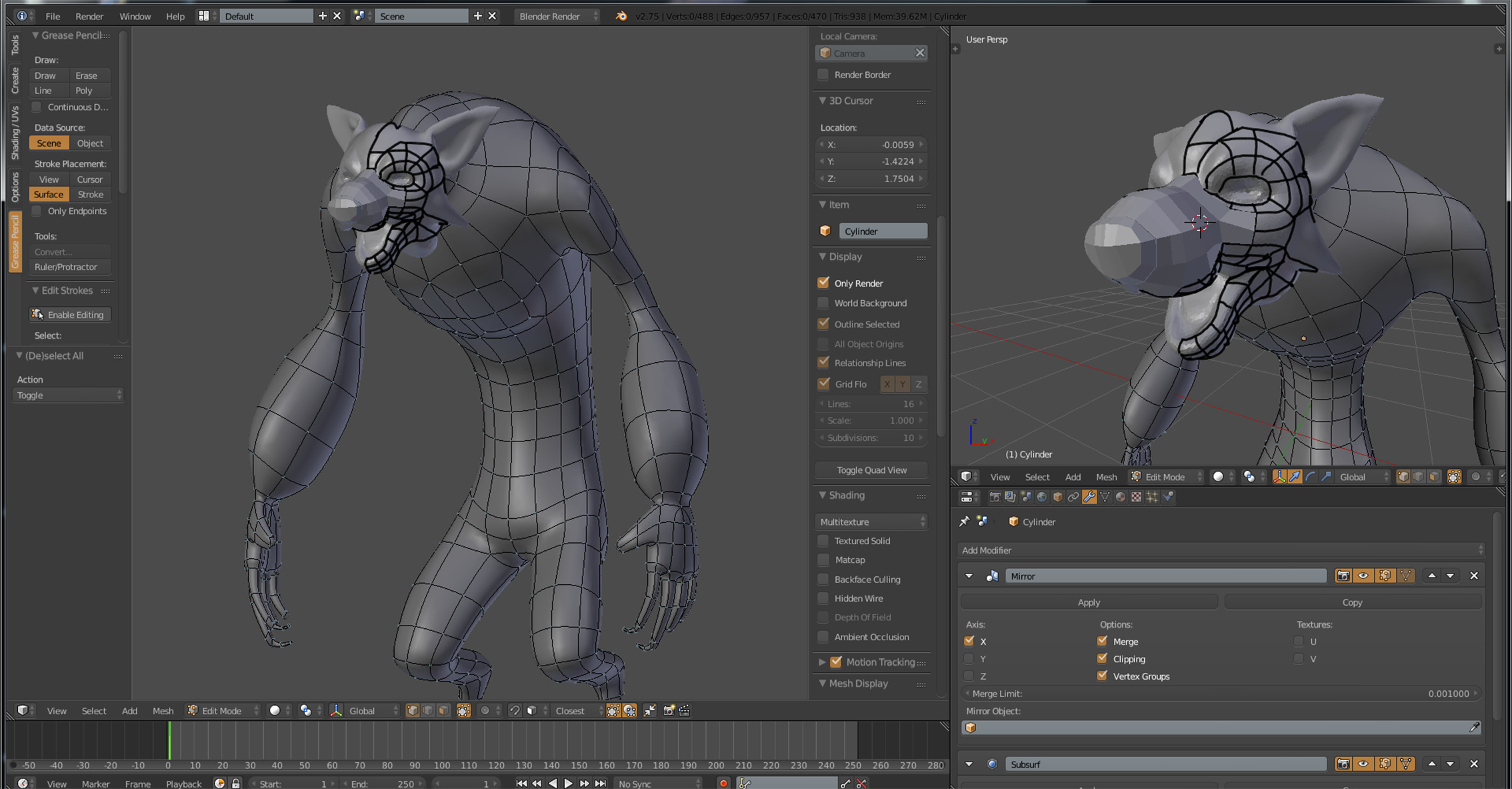
Task: Open the Multitexture shading dropdown
Action: pyautogui.click(x=871, y=522)
